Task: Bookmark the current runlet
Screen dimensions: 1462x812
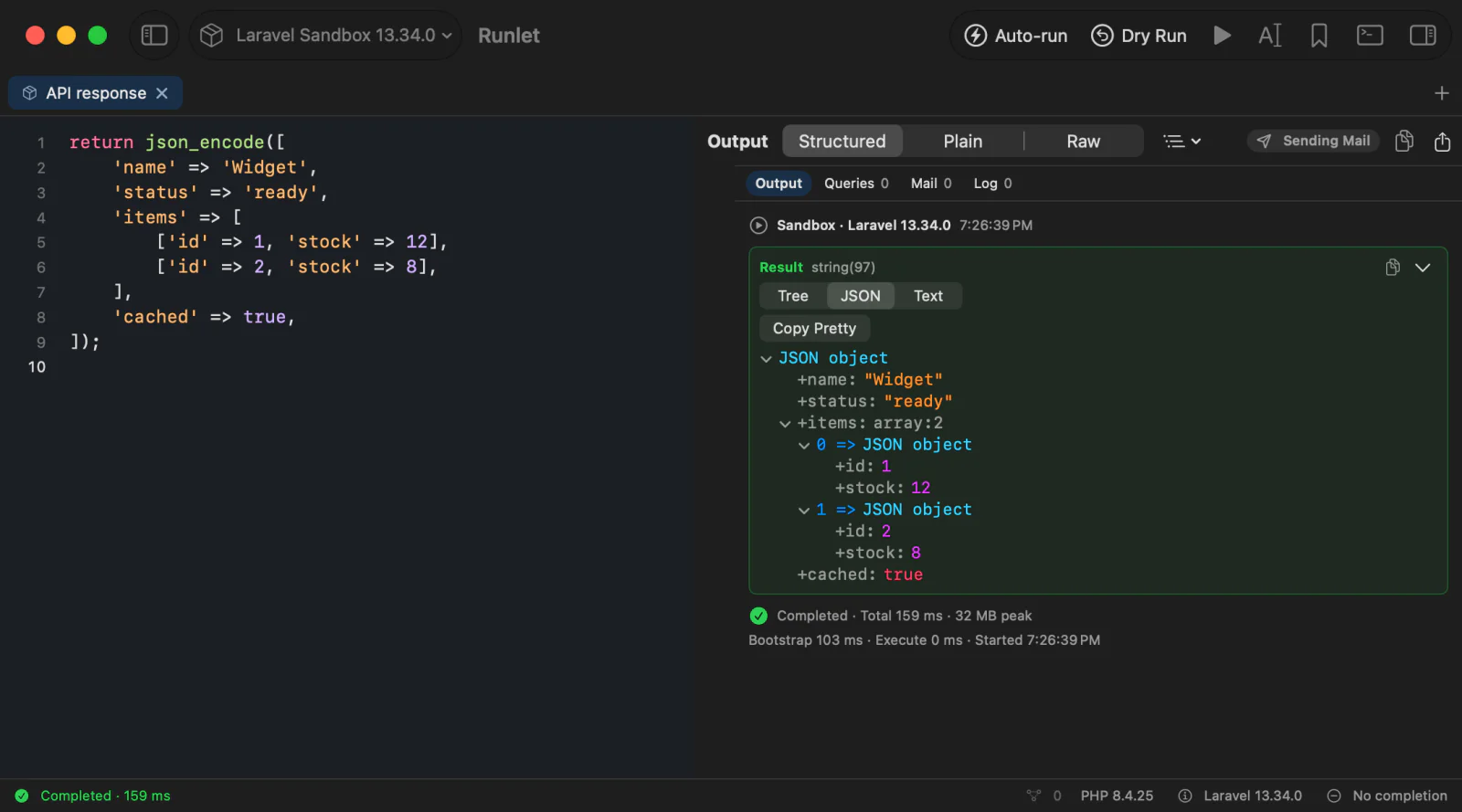Action: tap(1319, 36)
